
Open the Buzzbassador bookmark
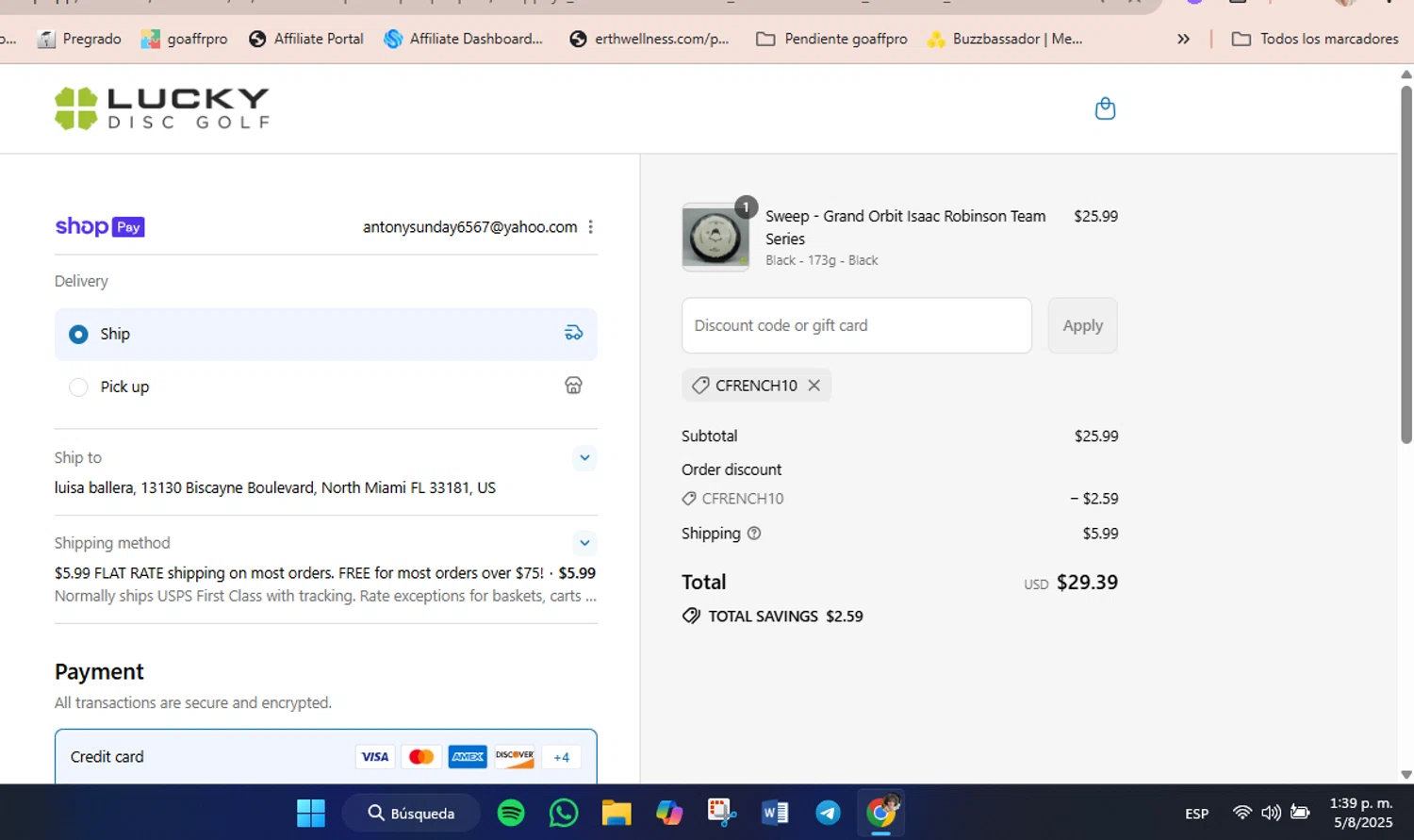(x=1005, y=39)
